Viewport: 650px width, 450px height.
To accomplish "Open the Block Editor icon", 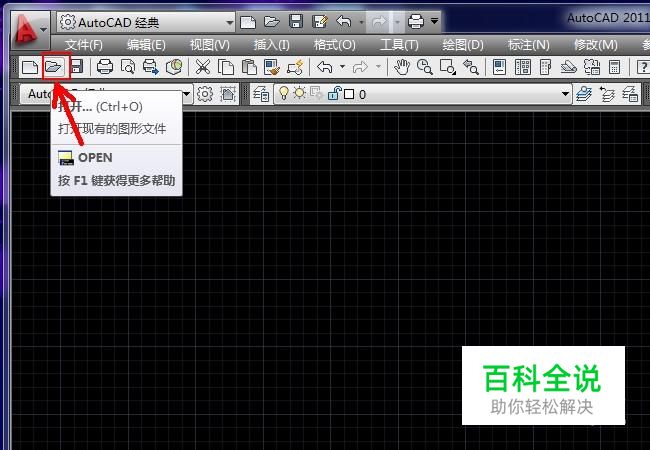I will coord(295,67).
